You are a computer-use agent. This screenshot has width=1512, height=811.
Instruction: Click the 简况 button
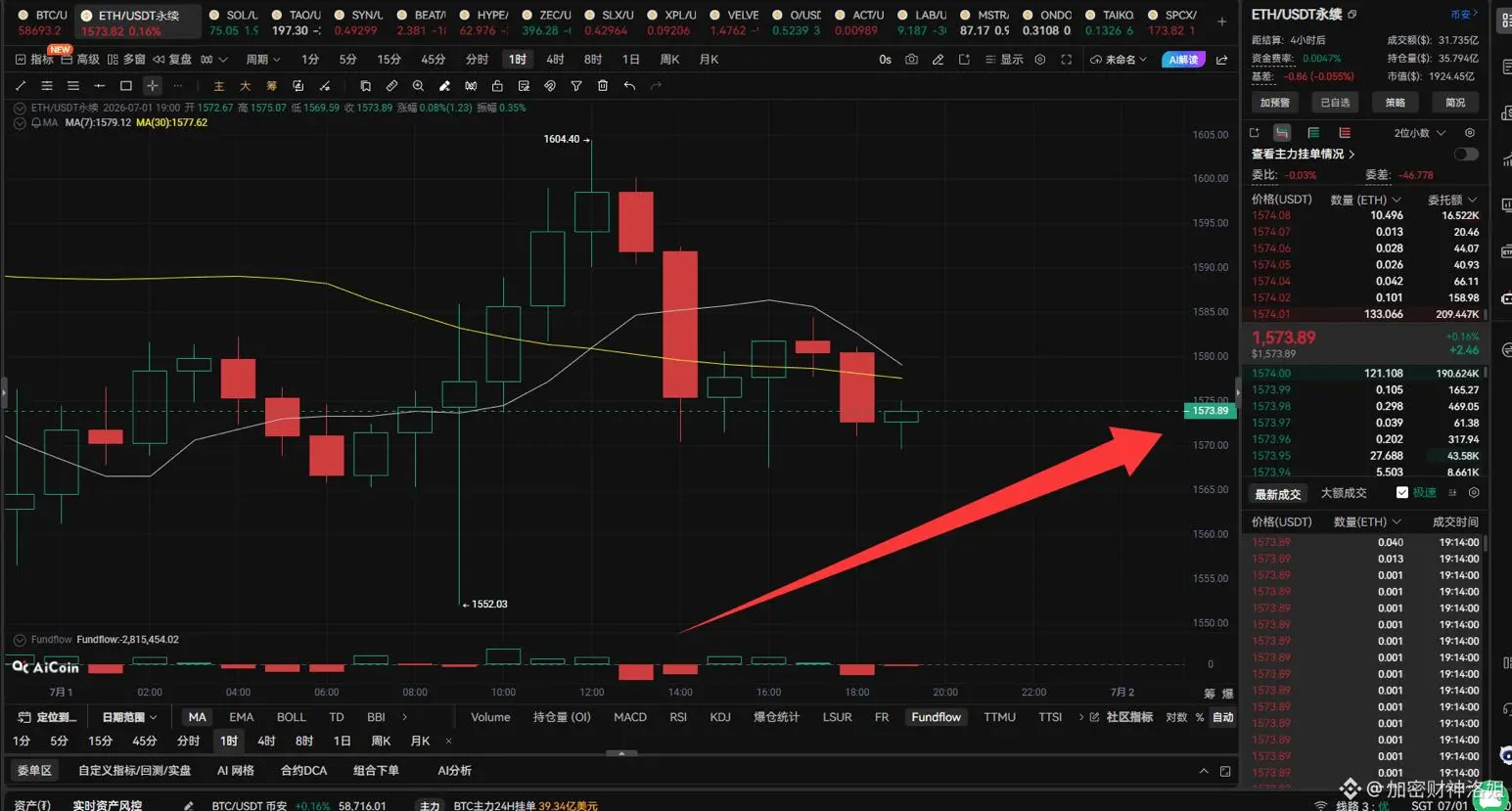pos(1455,102)
